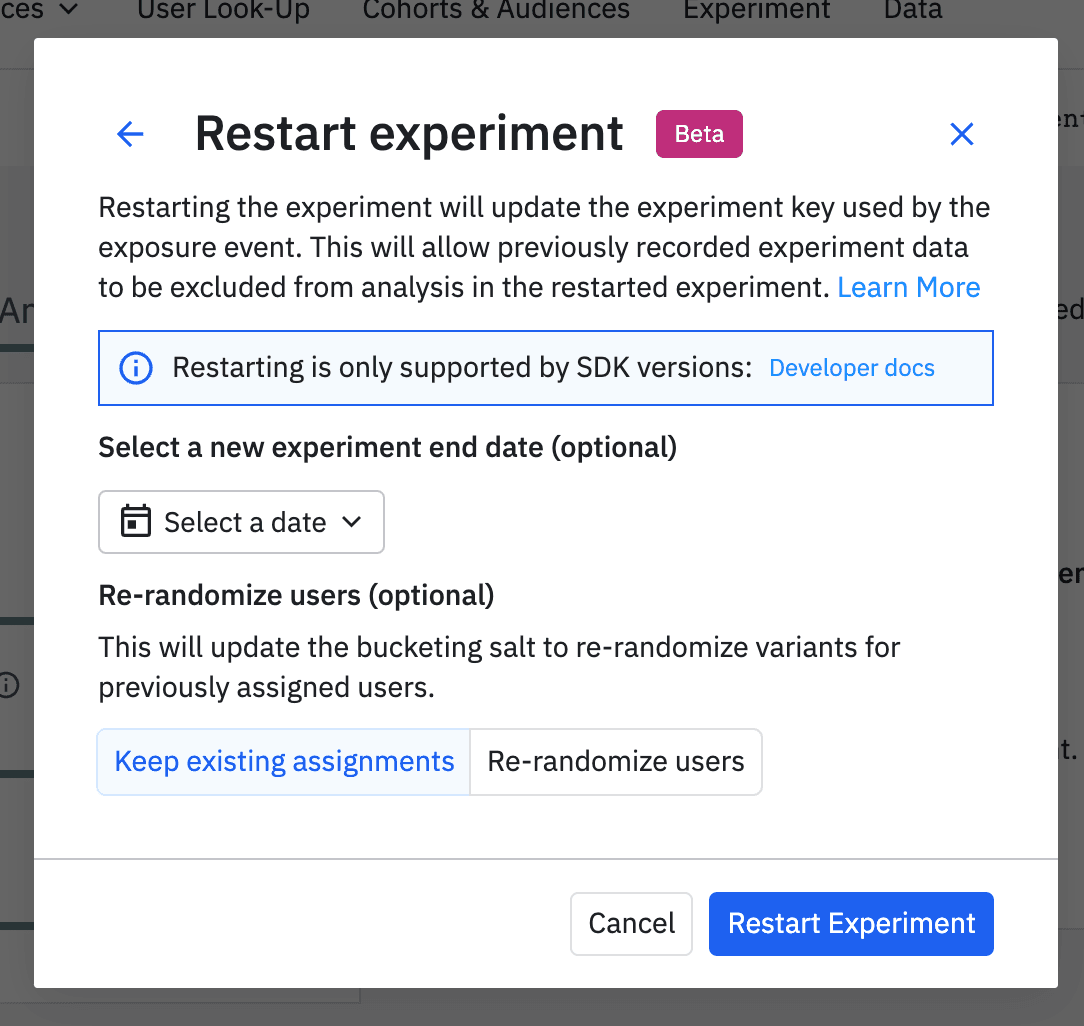
Task: Click the info icon in the SDK versions banner
Action: 136,367
